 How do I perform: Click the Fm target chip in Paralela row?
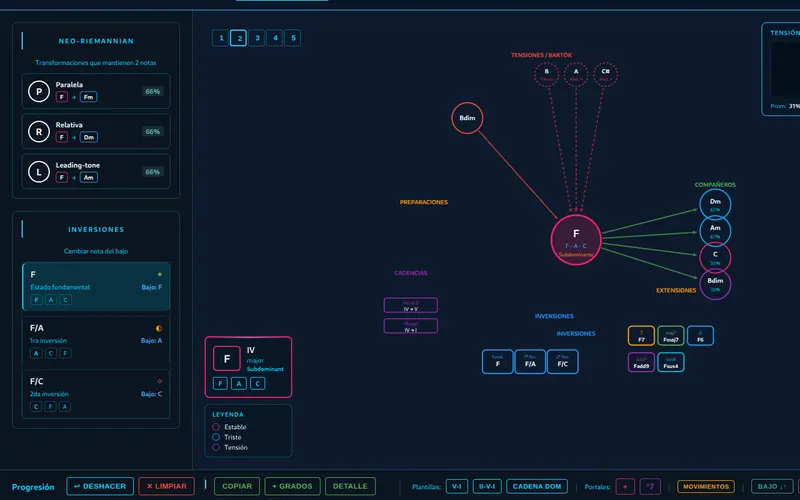[88, 97]
